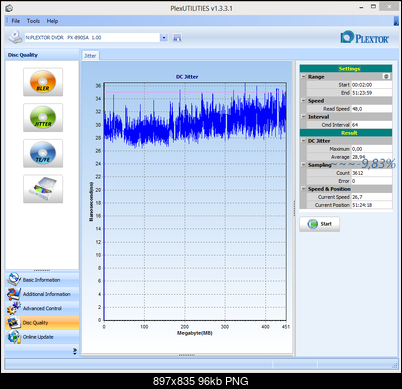Open Additional Information panel

42,294
